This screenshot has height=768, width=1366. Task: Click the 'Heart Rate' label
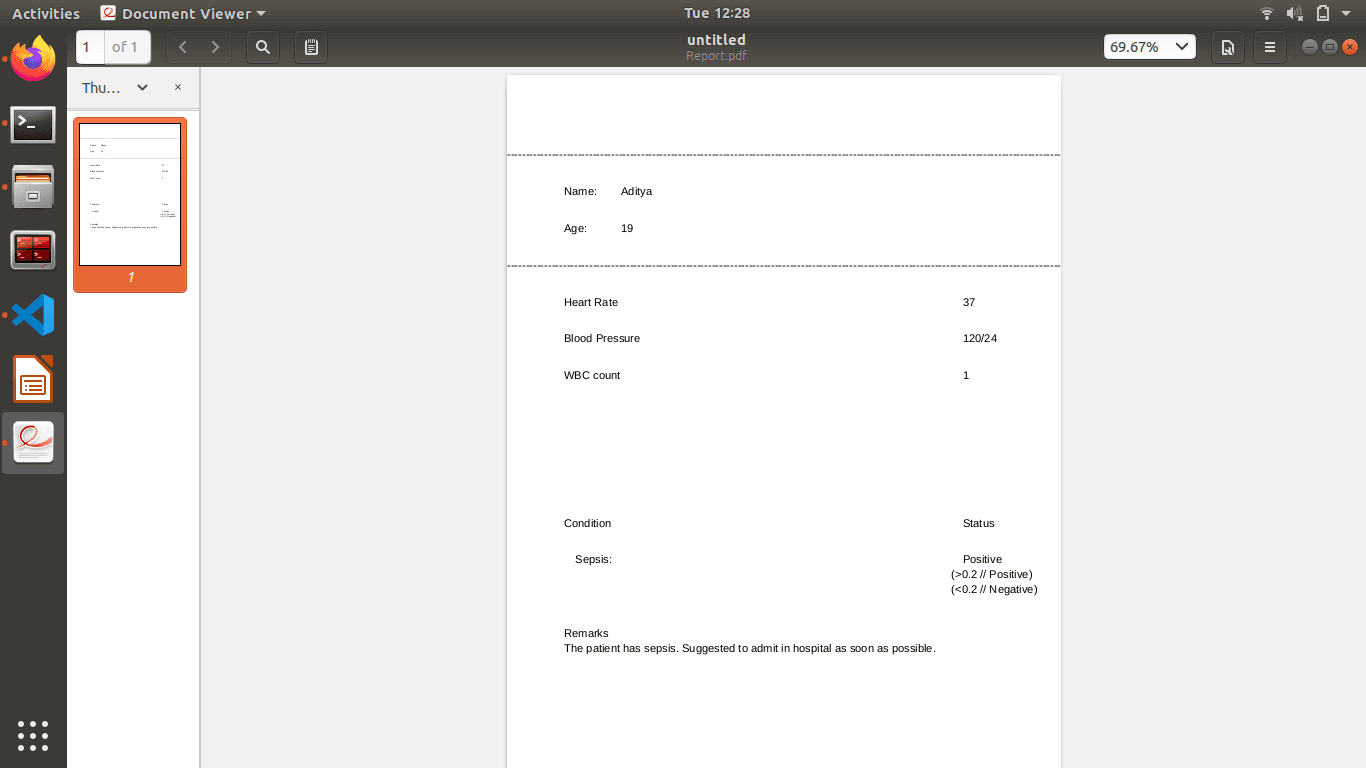pos(591,302)
